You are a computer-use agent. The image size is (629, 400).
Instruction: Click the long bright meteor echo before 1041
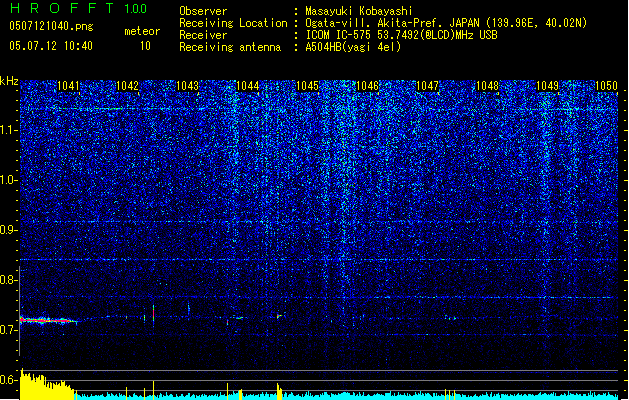tap(48, 320)
